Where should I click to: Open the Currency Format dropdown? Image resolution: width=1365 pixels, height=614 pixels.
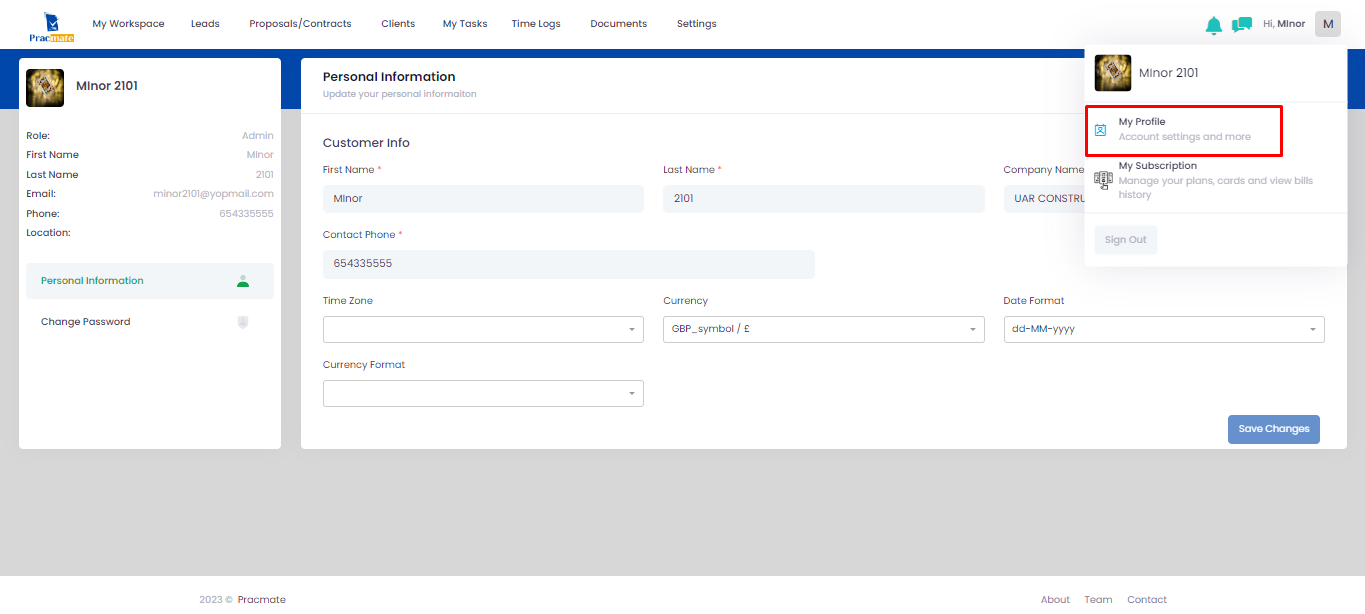coord(483,394)
